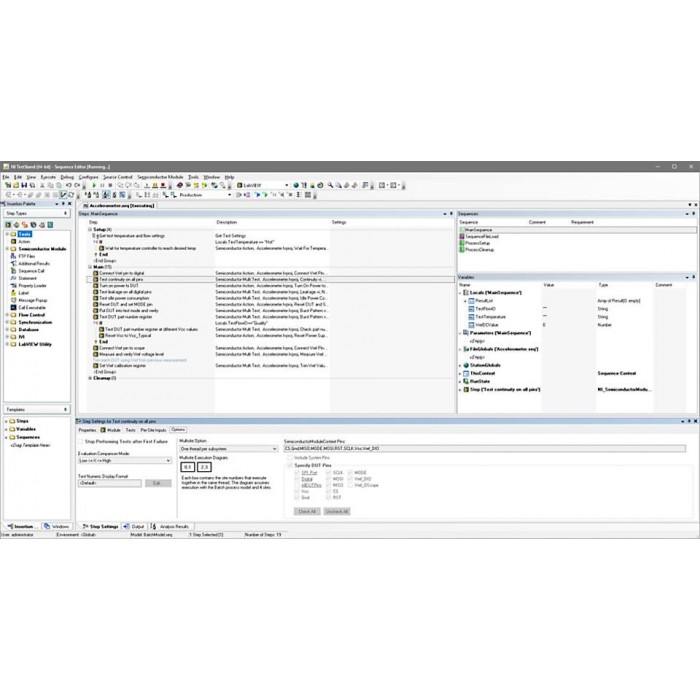The height and width of the screenshot is (700, 700).
Task: Toggle the SCLK pin checkbox
Action: click(329, 472)
